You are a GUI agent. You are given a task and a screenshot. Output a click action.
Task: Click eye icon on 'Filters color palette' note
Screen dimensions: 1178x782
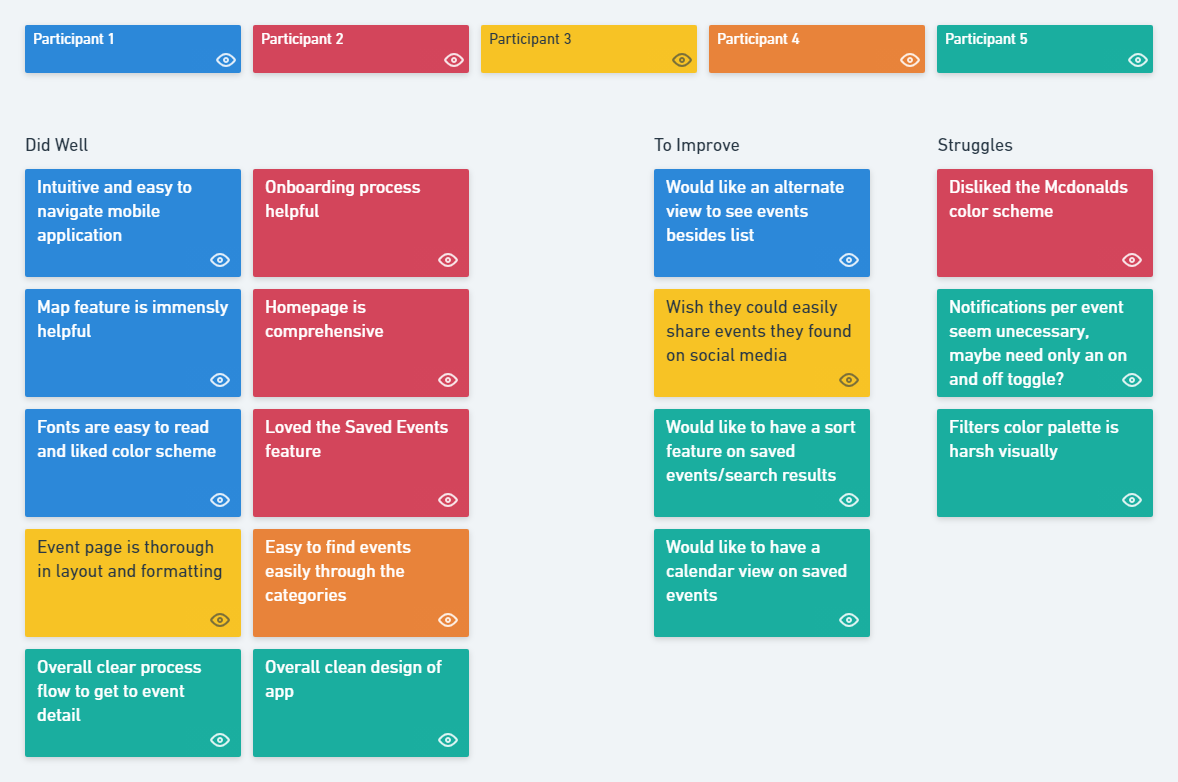[x=1132, y=500]
